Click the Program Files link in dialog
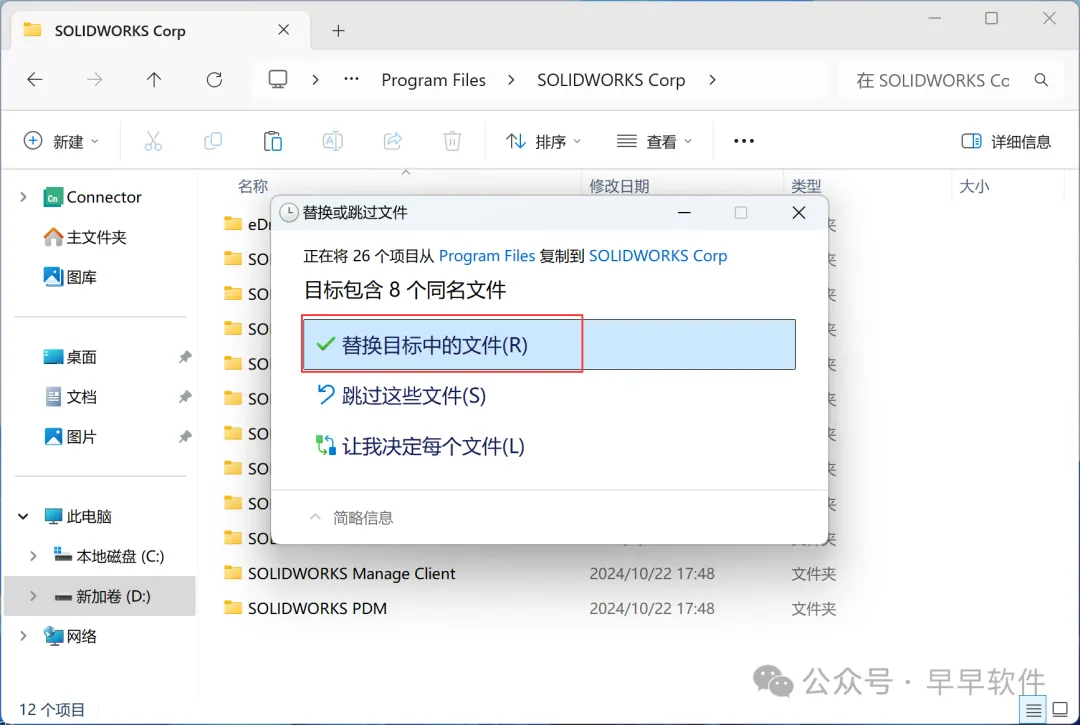This screenshot has height=725, width=1080. [x=487, y=255]
